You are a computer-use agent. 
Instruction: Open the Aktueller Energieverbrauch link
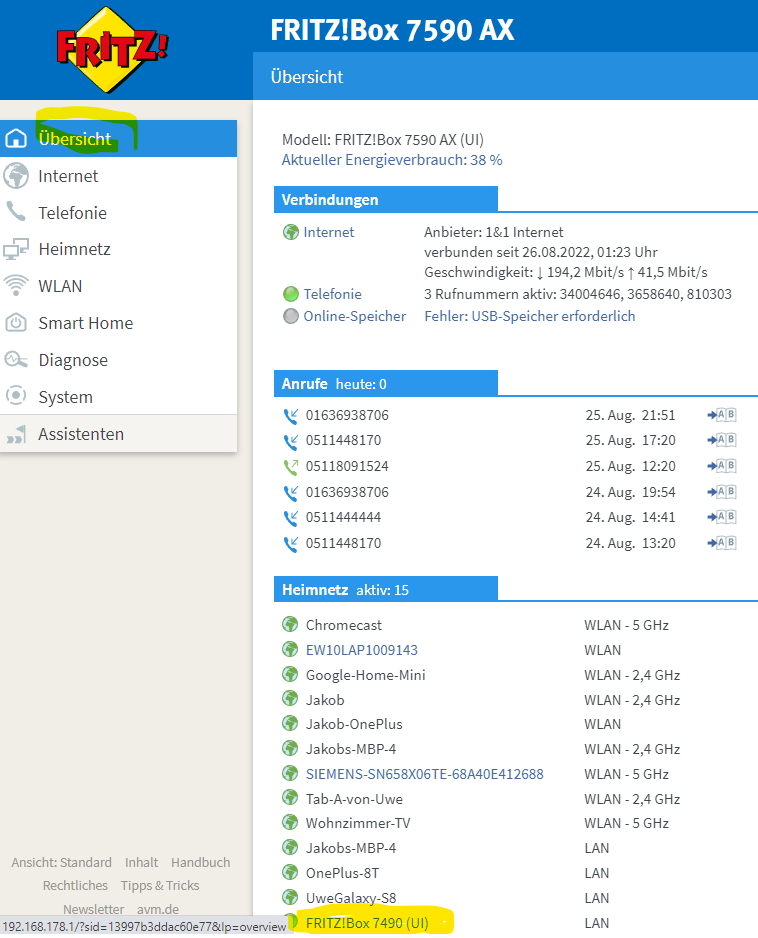[392, 159]
